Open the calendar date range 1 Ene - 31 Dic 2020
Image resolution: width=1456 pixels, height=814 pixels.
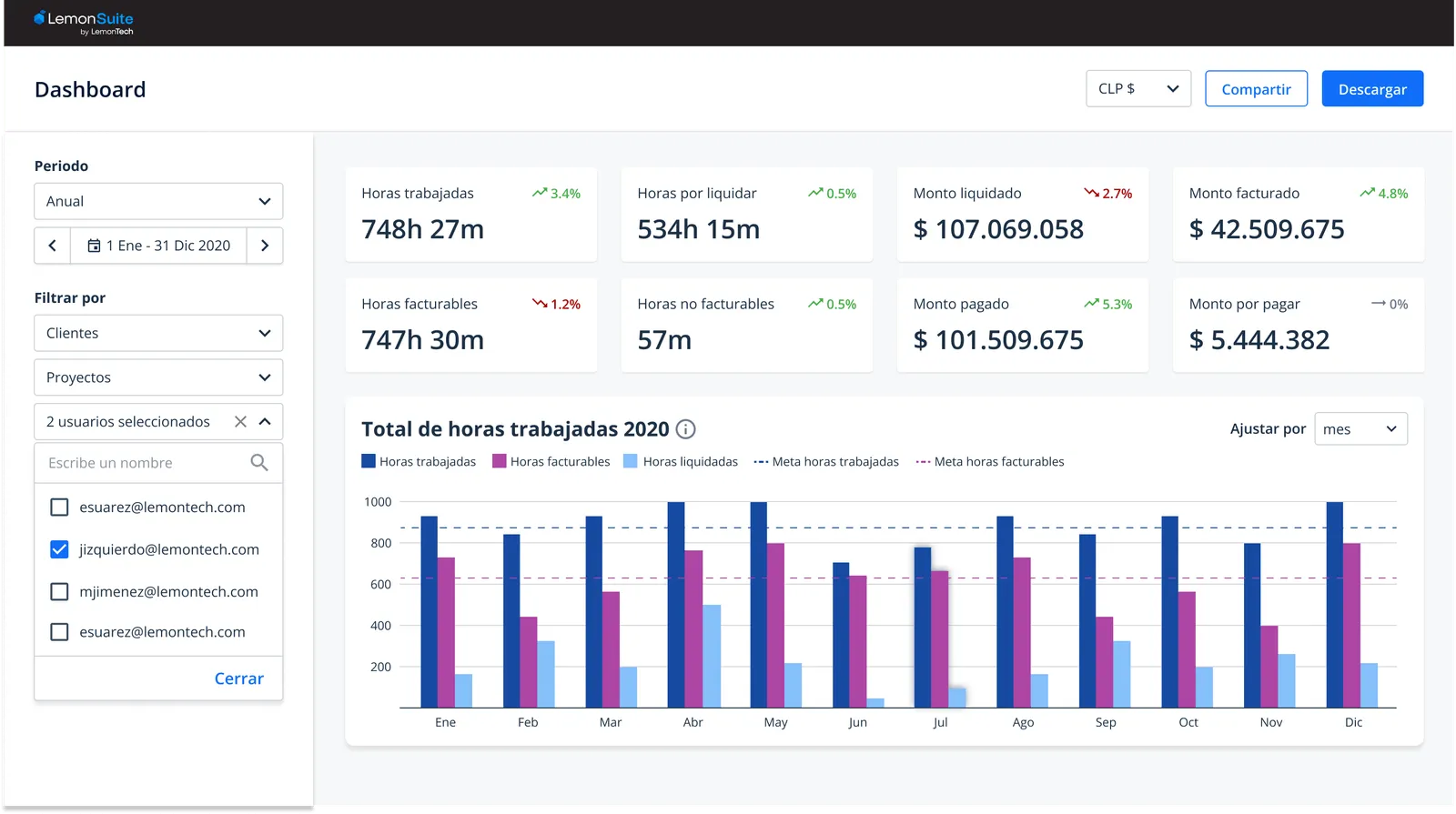click(x=159, y=246)
